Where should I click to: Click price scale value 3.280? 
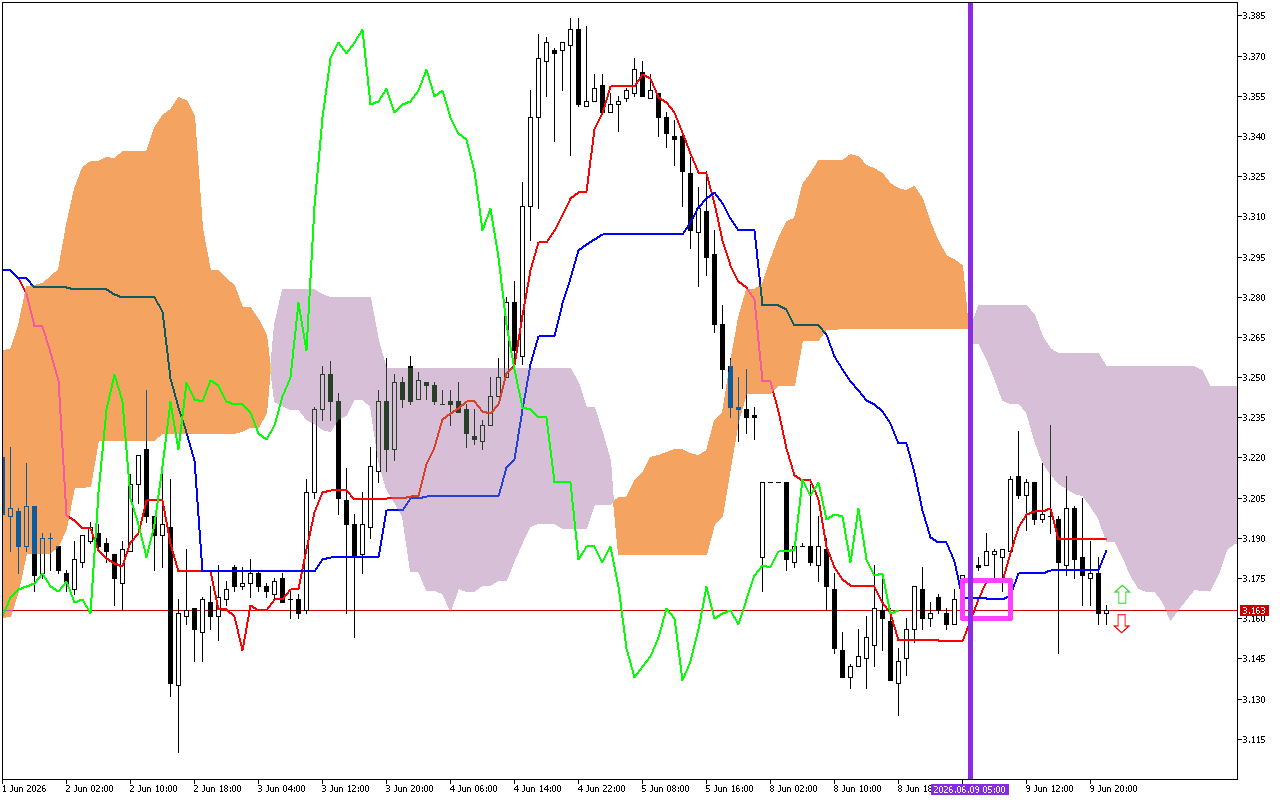point(1254,297)
